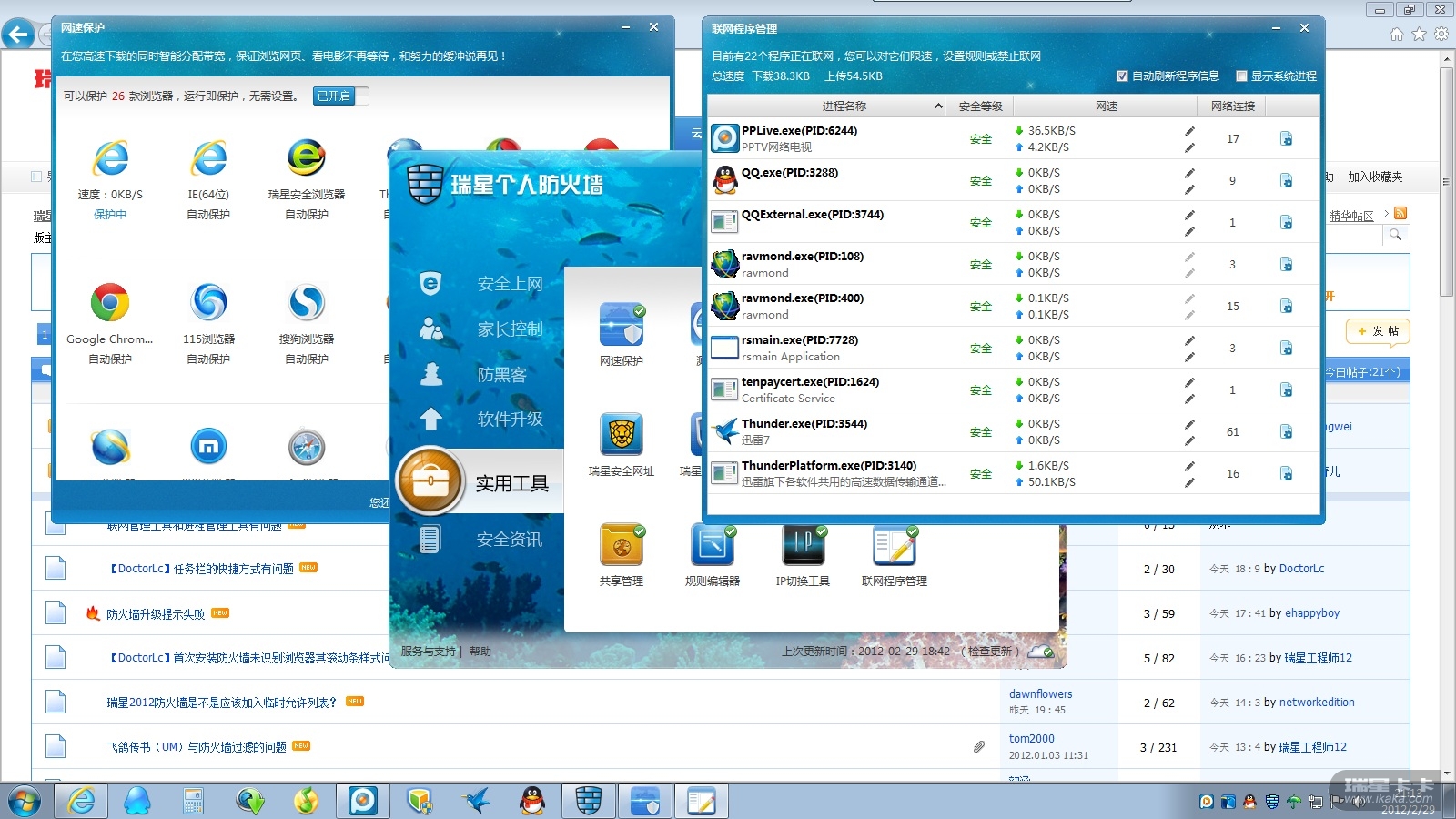Open thread 防火墙升级提示失败
The image size is (1456, 819).
pos(156,614)
